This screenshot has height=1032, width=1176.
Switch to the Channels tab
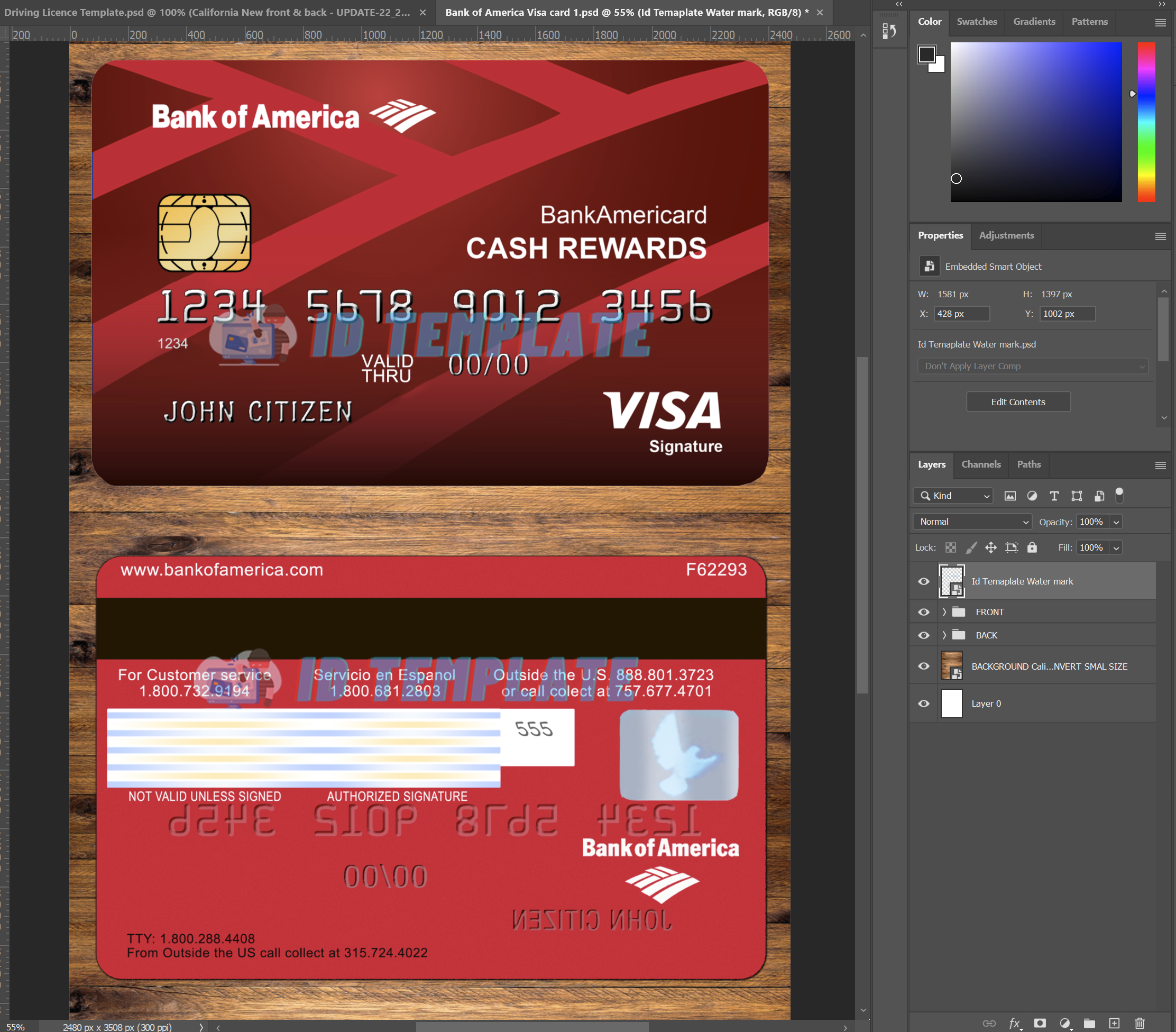[981, 464]
